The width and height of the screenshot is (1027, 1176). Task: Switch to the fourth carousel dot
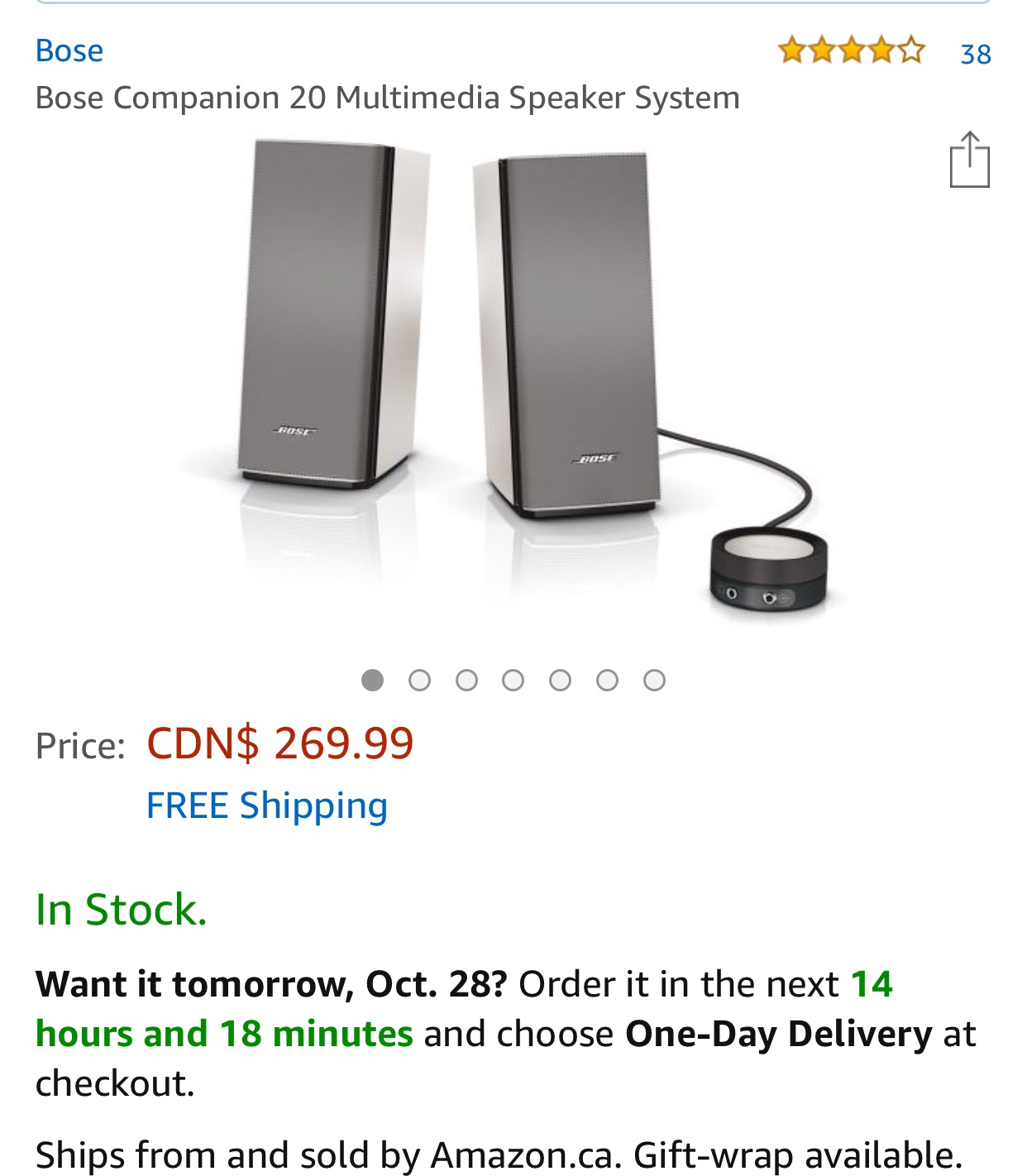tap(513, 680)
